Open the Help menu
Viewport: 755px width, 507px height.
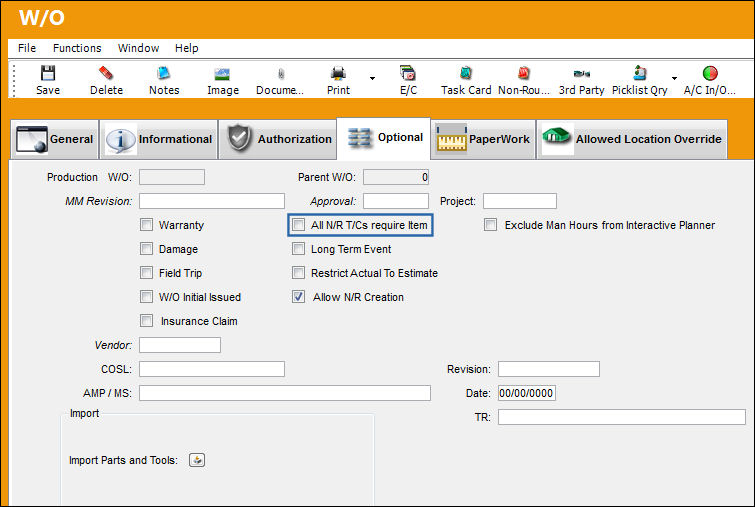(x=186, y=48)
